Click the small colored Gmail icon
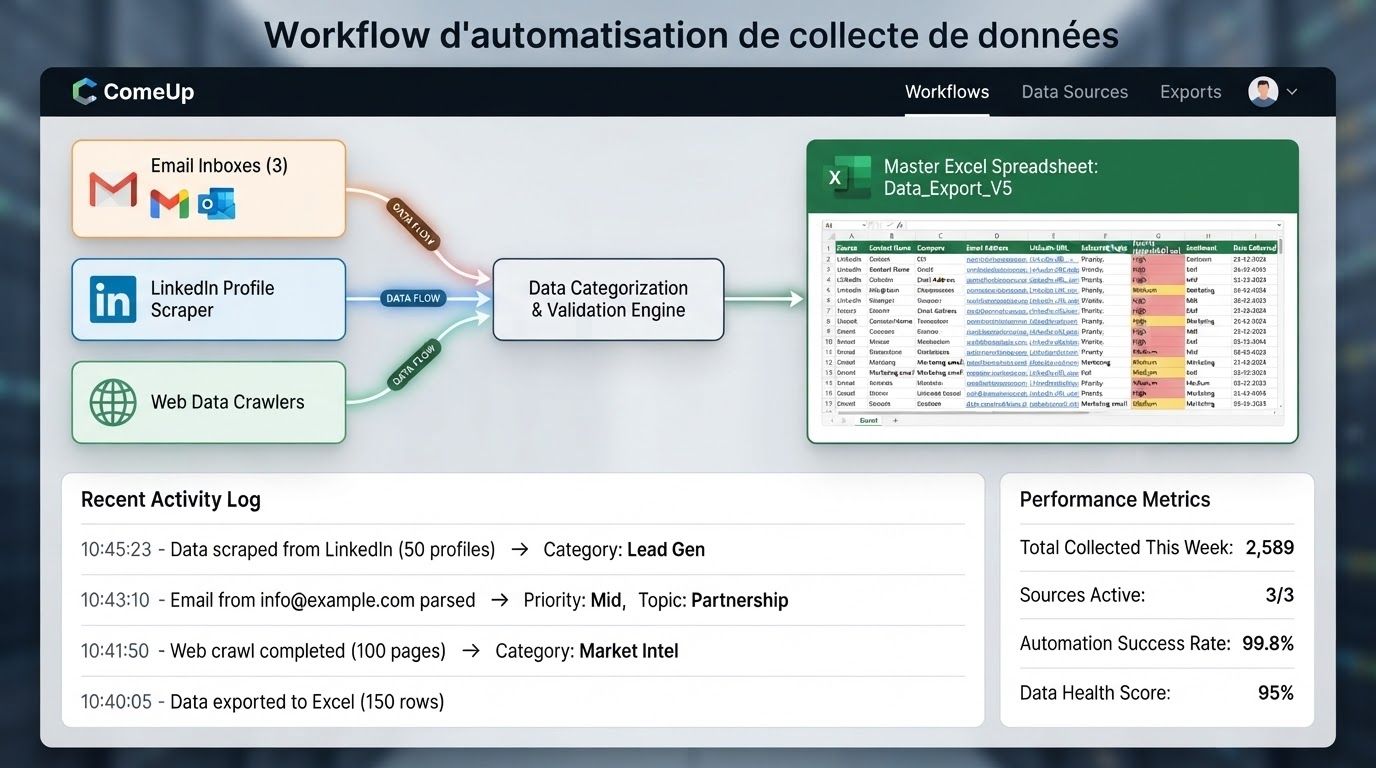1376x768 pixels. pyautogui.click(x=169, y=203)
